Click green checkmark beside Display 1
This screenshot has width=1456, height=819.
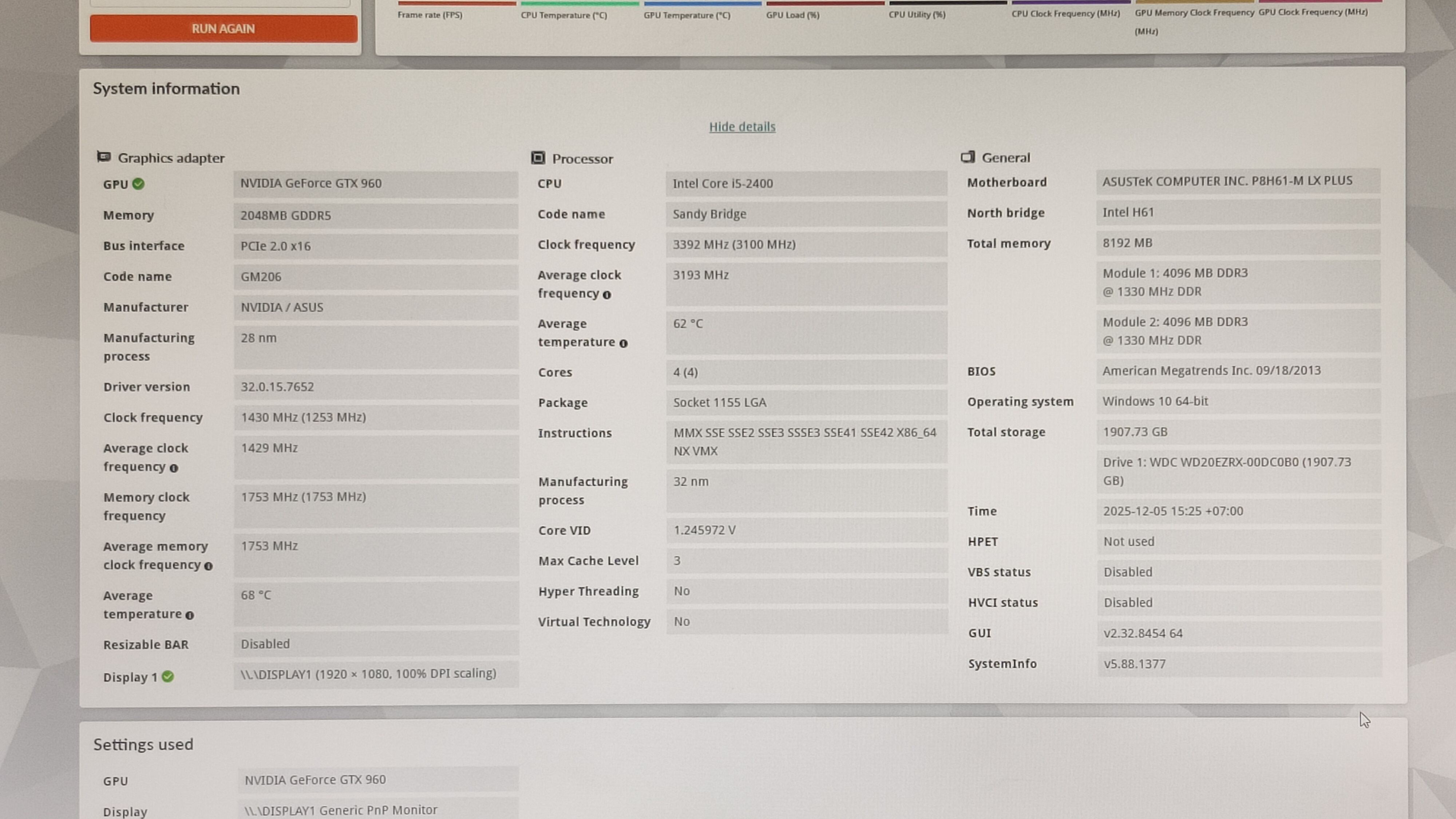pyautogui.click(x=168, y=677)
